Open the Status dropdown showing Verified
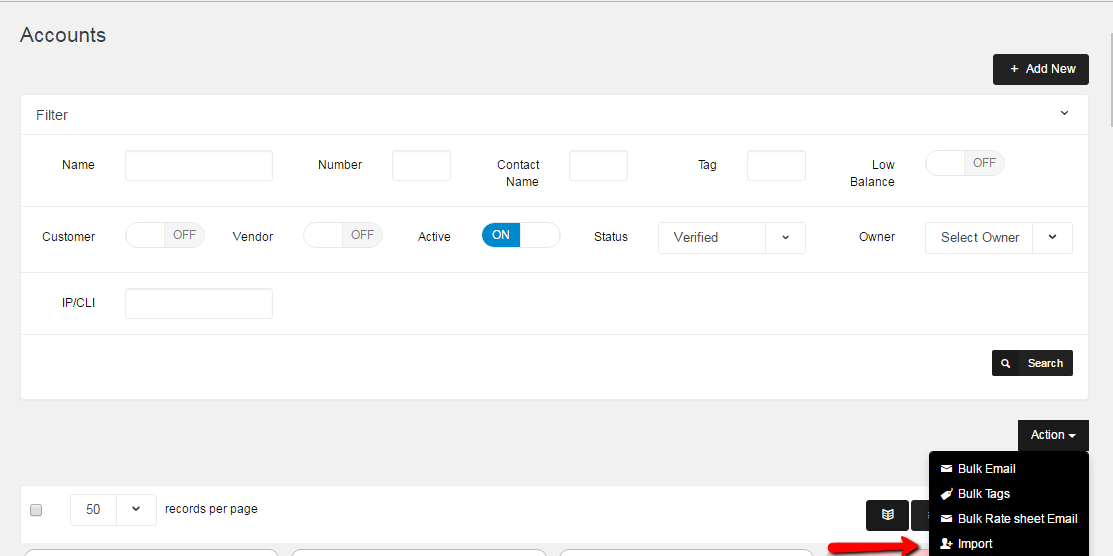Viewport: 1113px width, 556px height. point(731,238)
